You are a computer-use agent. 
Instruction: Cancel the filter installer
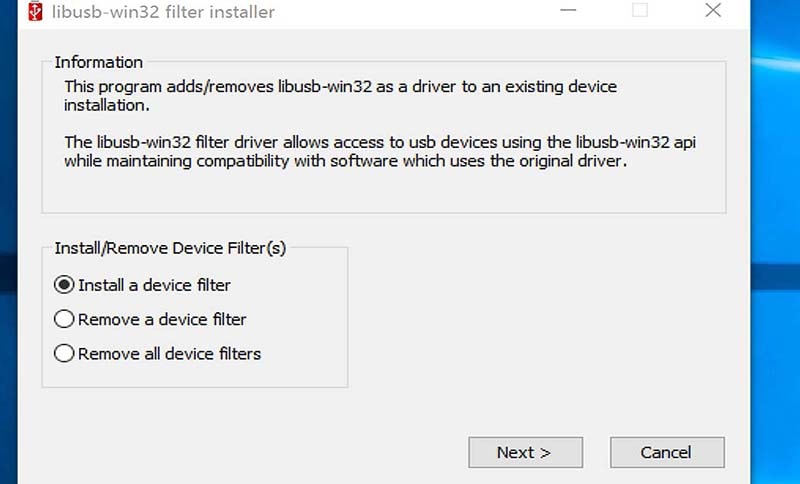tap(667, 452)
